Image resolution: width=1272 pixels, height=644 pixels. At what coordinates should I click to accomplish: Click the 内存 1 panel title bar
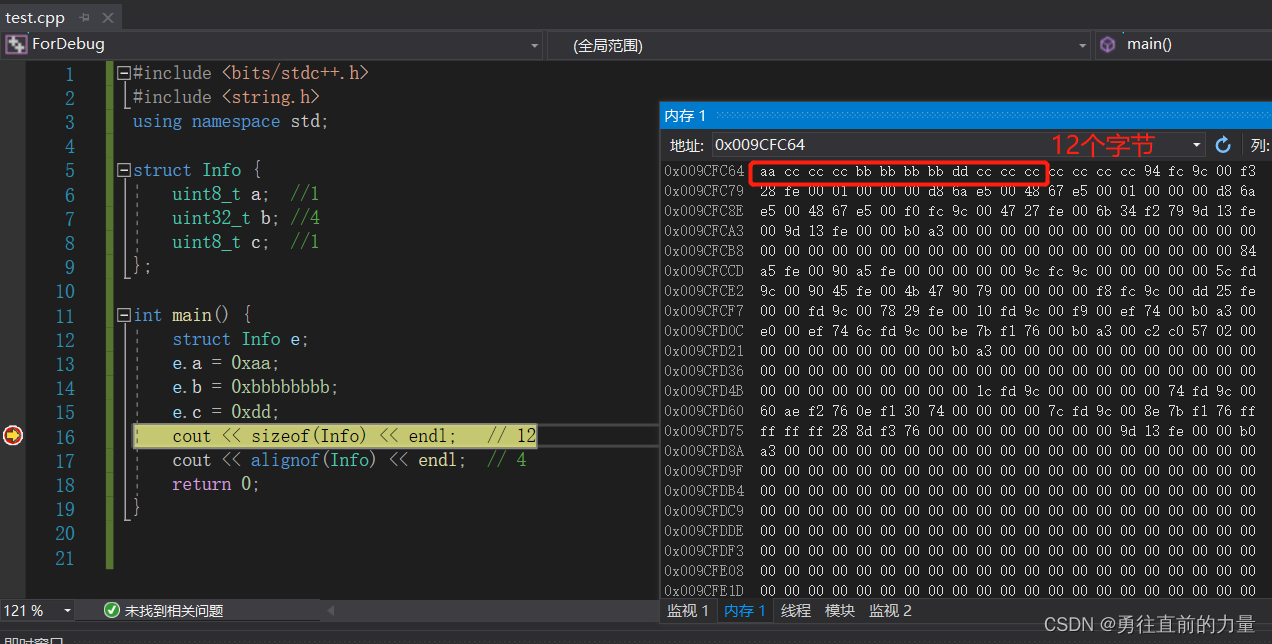coord(966,116)
